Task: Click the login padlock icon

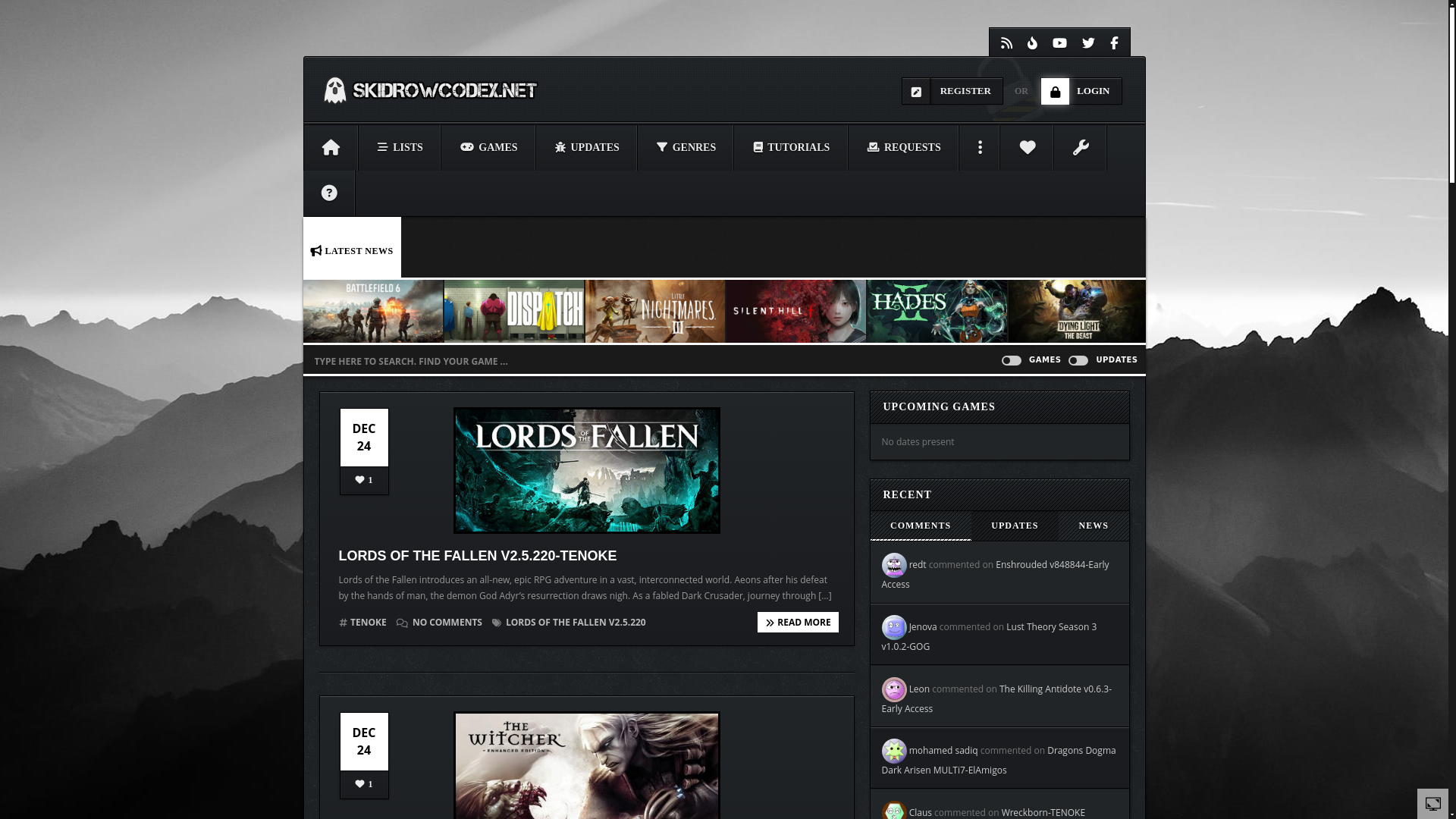Action: 1055,92
